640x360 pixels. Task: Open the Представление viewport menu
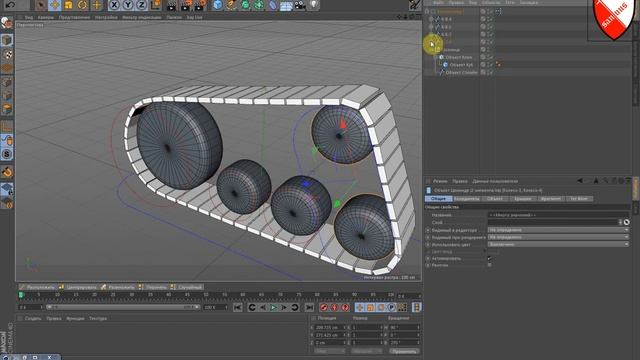coord(74,18)
